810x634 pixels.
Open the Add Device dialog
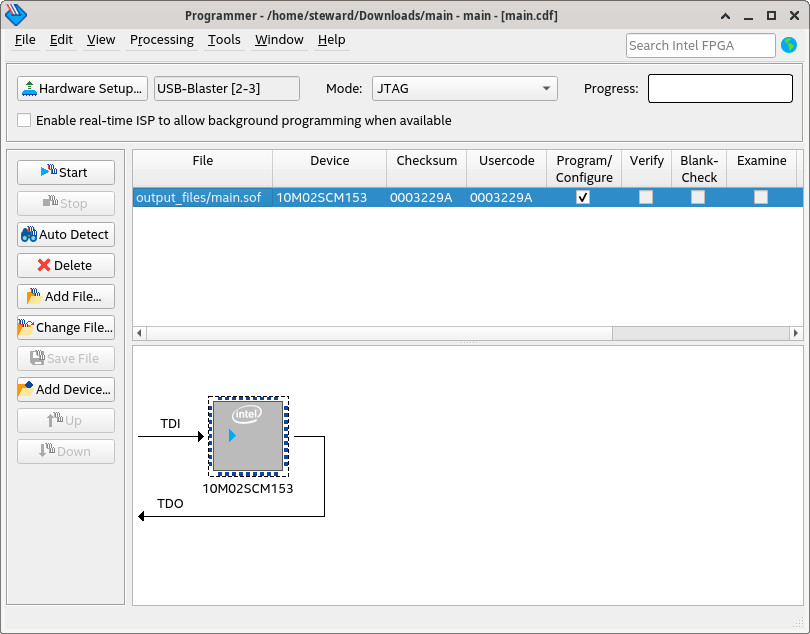pyautogui.click(x=66, y=390)
